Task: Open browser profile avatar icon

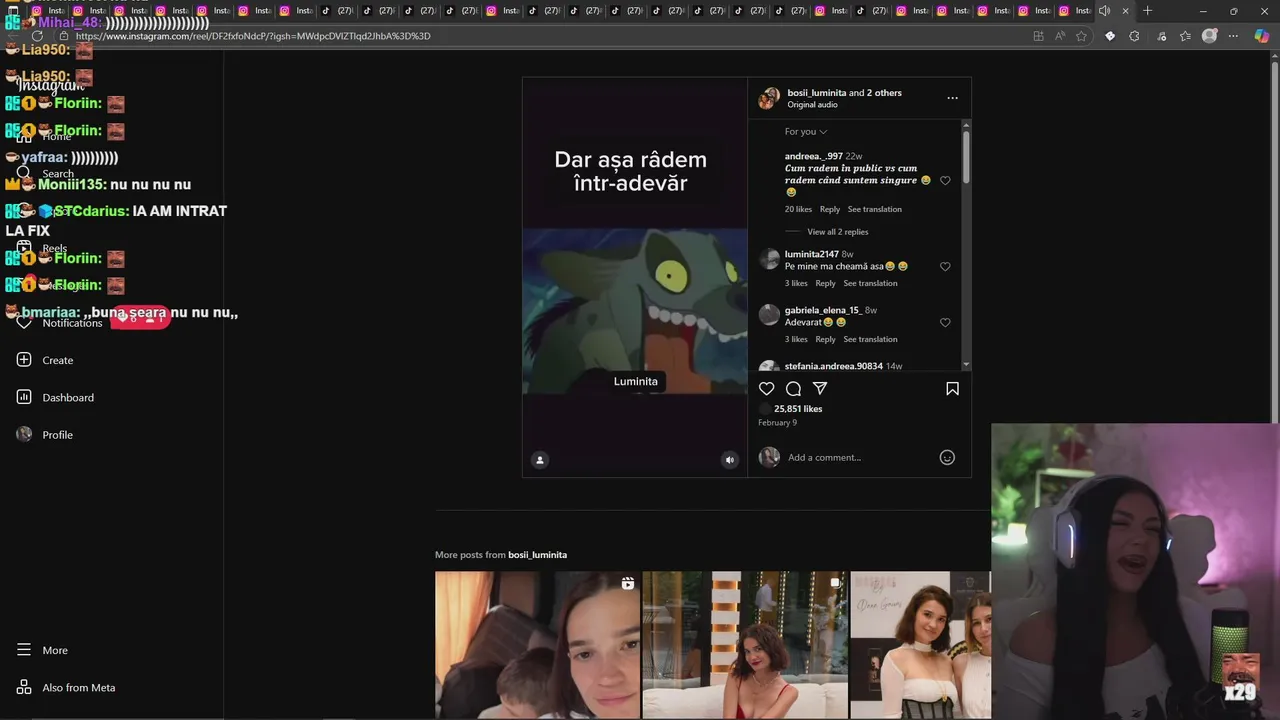Action: pyautogui.click(x=1209, y=36)
